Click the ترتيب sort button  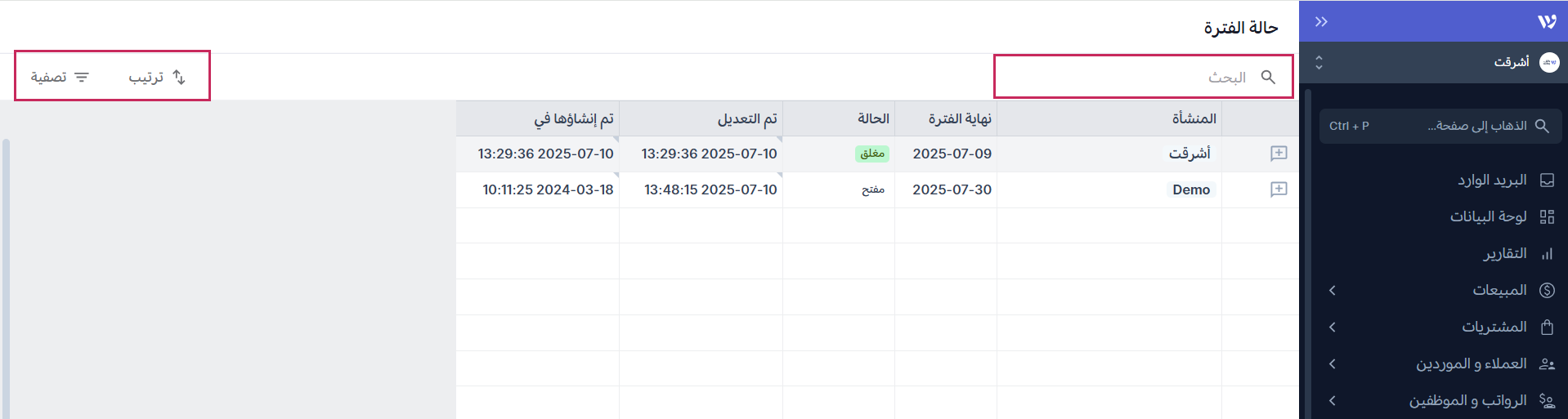157,77
